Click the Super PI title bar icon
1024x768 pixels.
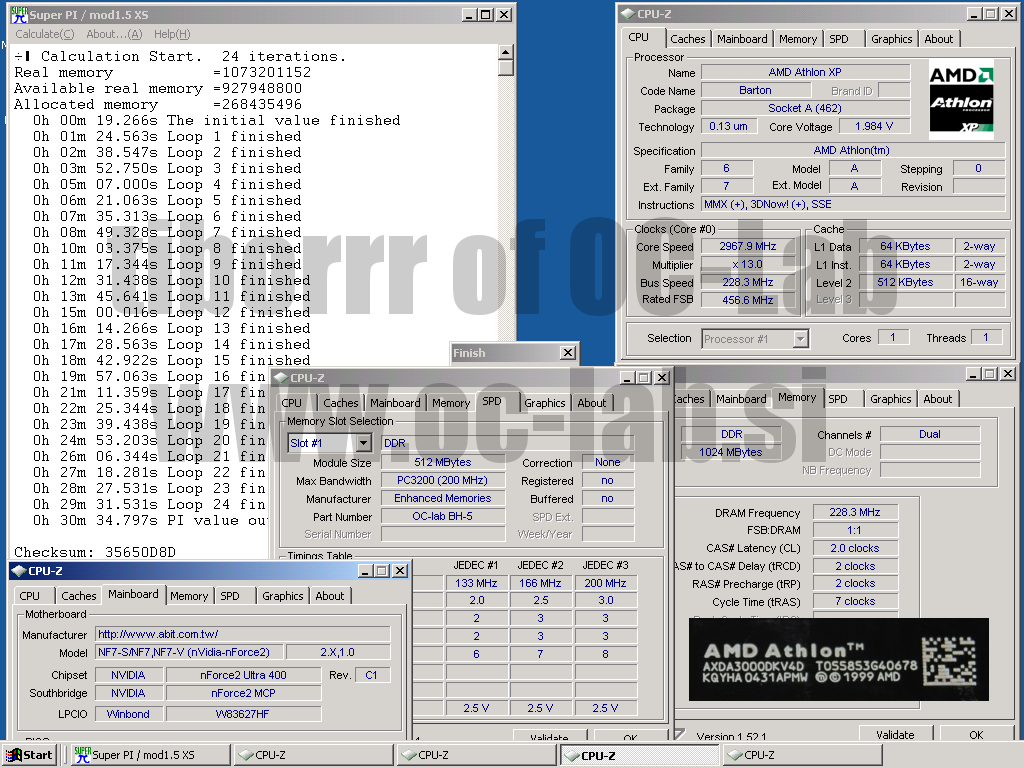click(x=19, y=14)
